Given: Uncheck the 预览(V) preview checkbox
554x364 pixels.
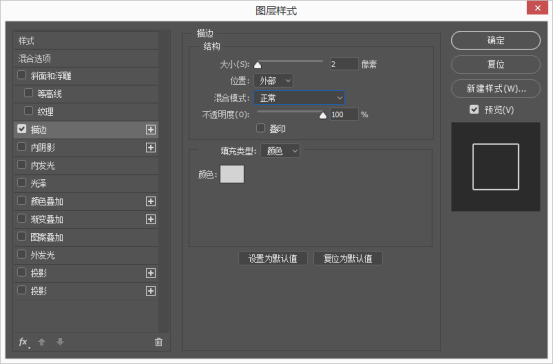Looking at the screenshot, I should tap(474, 110).
